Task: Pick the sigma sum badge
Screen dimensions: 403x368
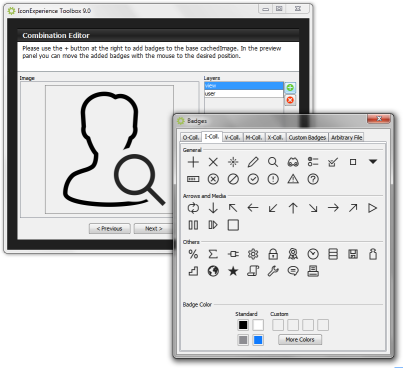Action: 213,254
